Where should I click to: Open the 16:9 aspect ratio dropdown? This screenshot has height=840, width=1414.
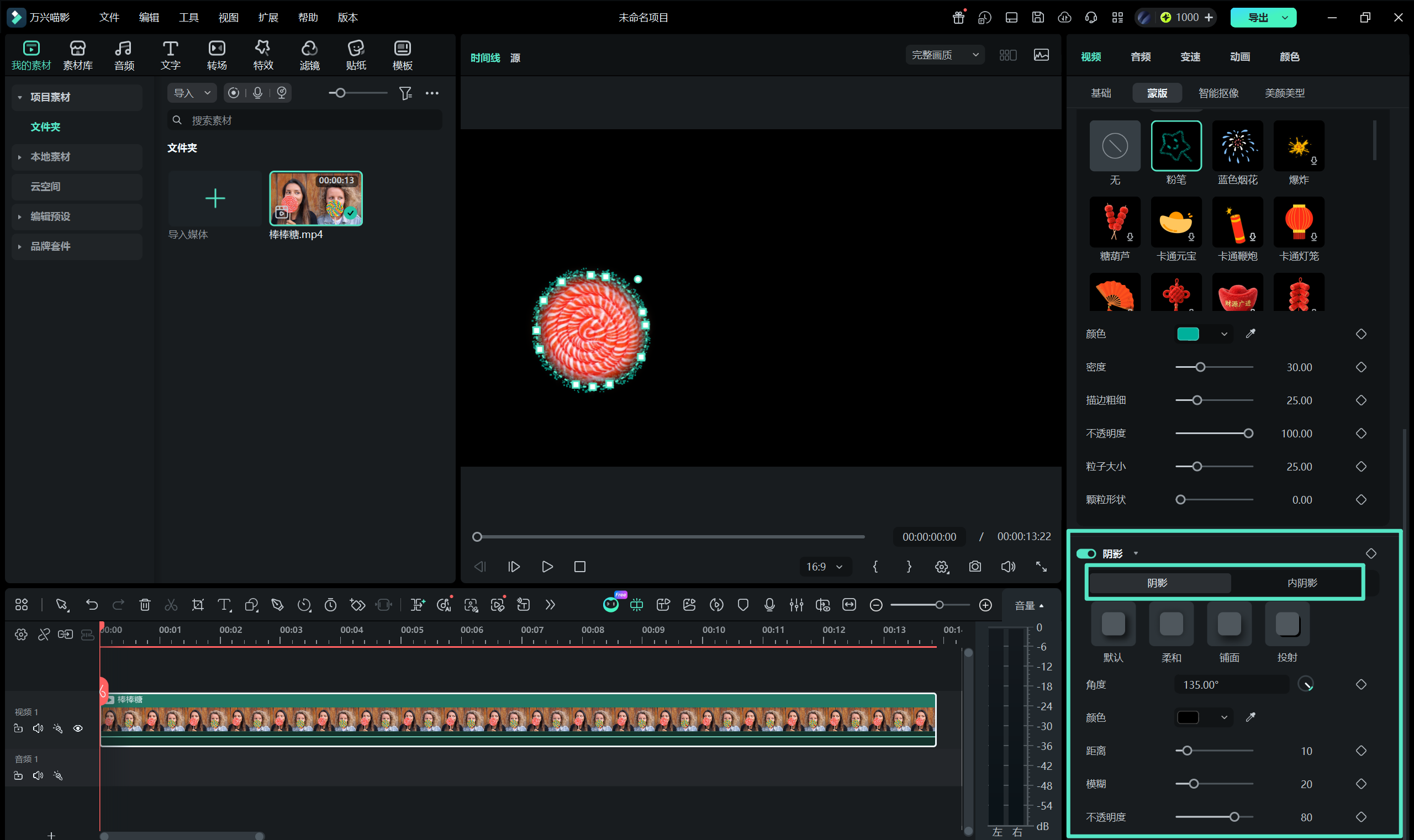825,567
